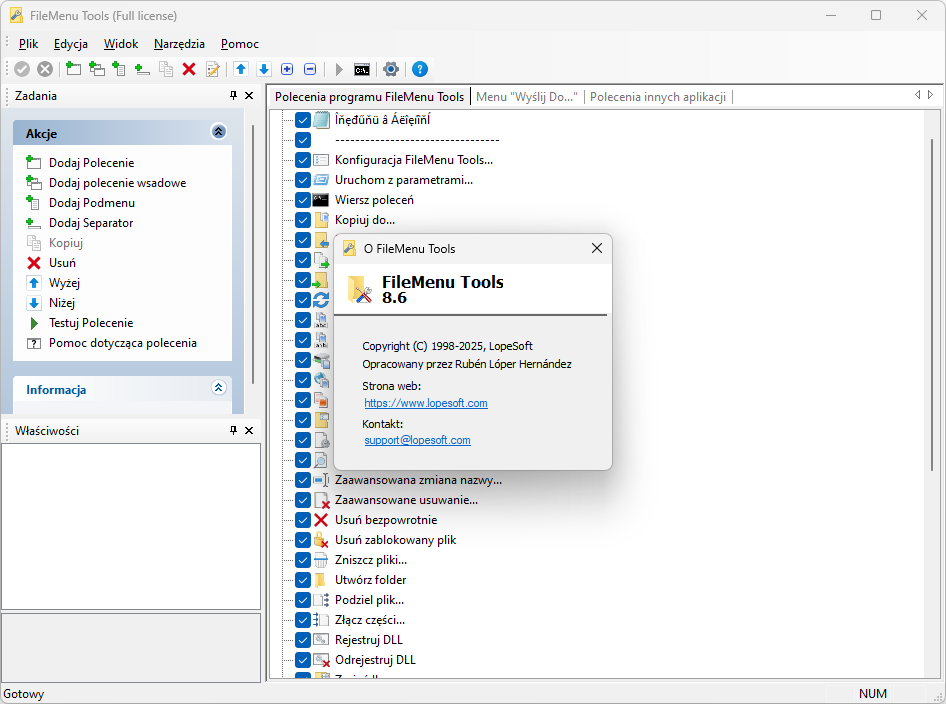Click the support@lopesoft.com email link
The image size is (946, 704).
417,440
